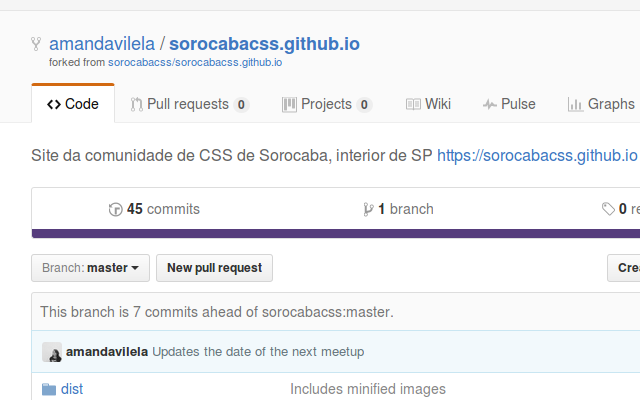Image resolution: width=640 pixels, height=400 pixels.
Task: Click the Pull requests icon
Action: (x=136, y=104)
